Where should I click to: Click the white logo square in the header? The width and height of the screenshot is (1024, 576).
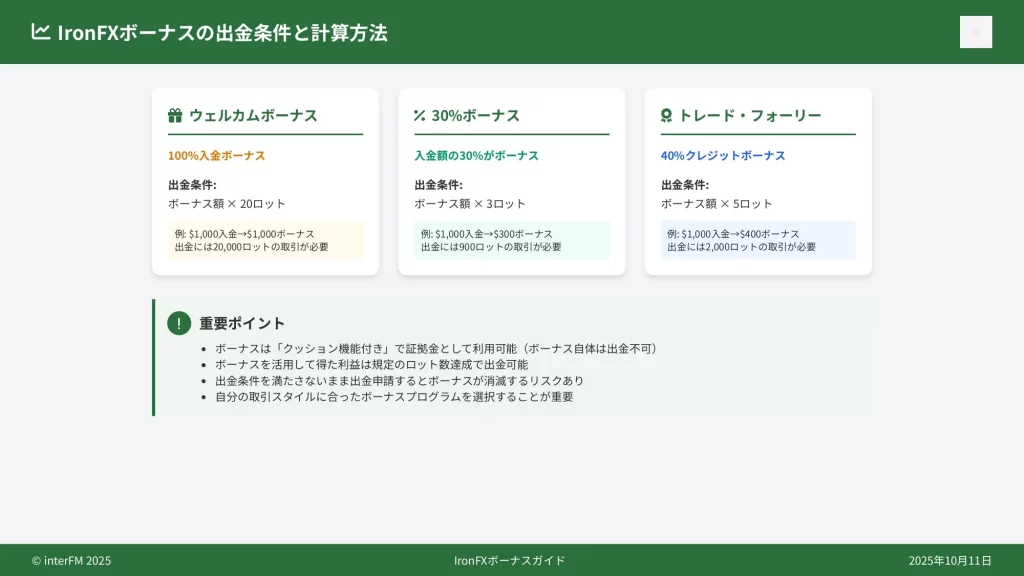[975, 32]
